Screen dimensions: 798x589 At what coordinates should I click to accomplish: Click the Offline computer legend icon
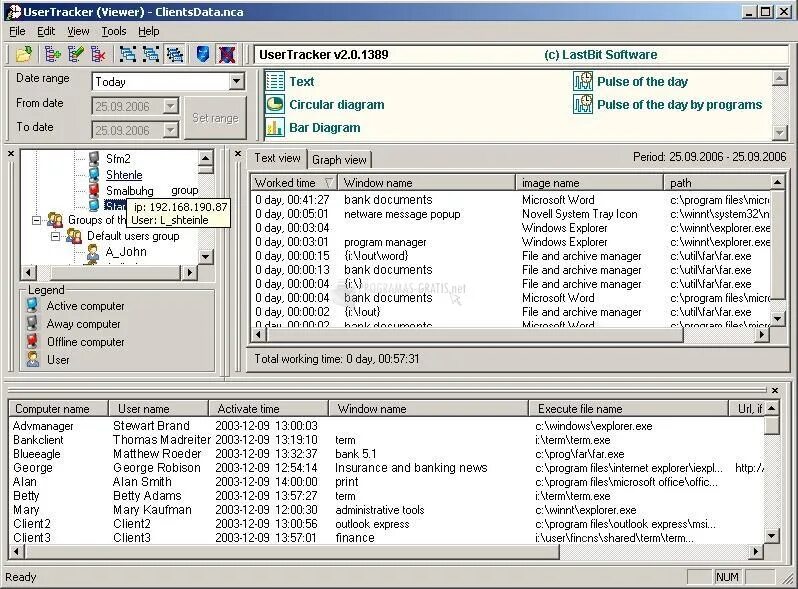33,341
